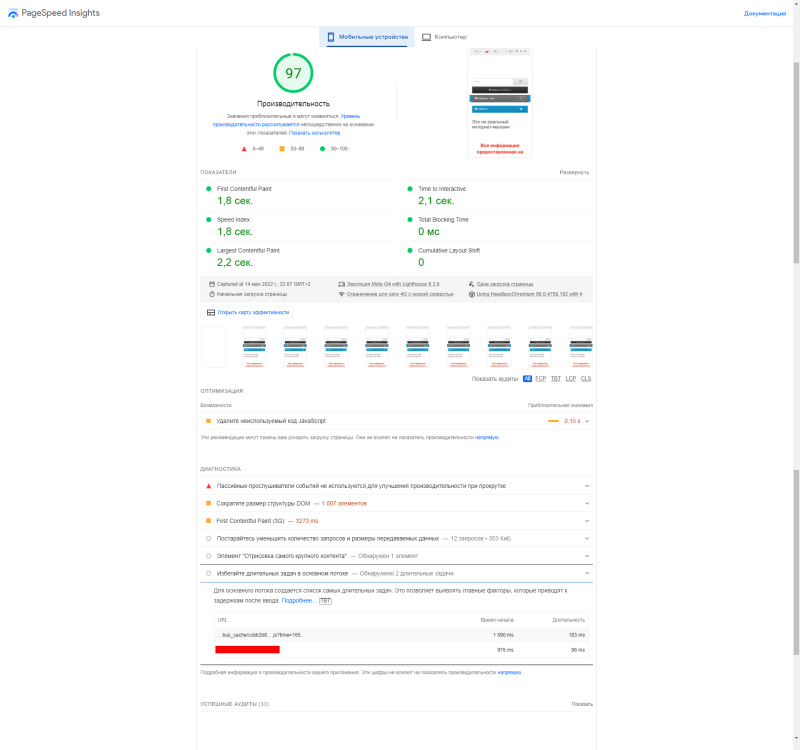
Task: Click the red triangle beside passive listeners audit
Action: pyautogui.click(x=208, y=486)
